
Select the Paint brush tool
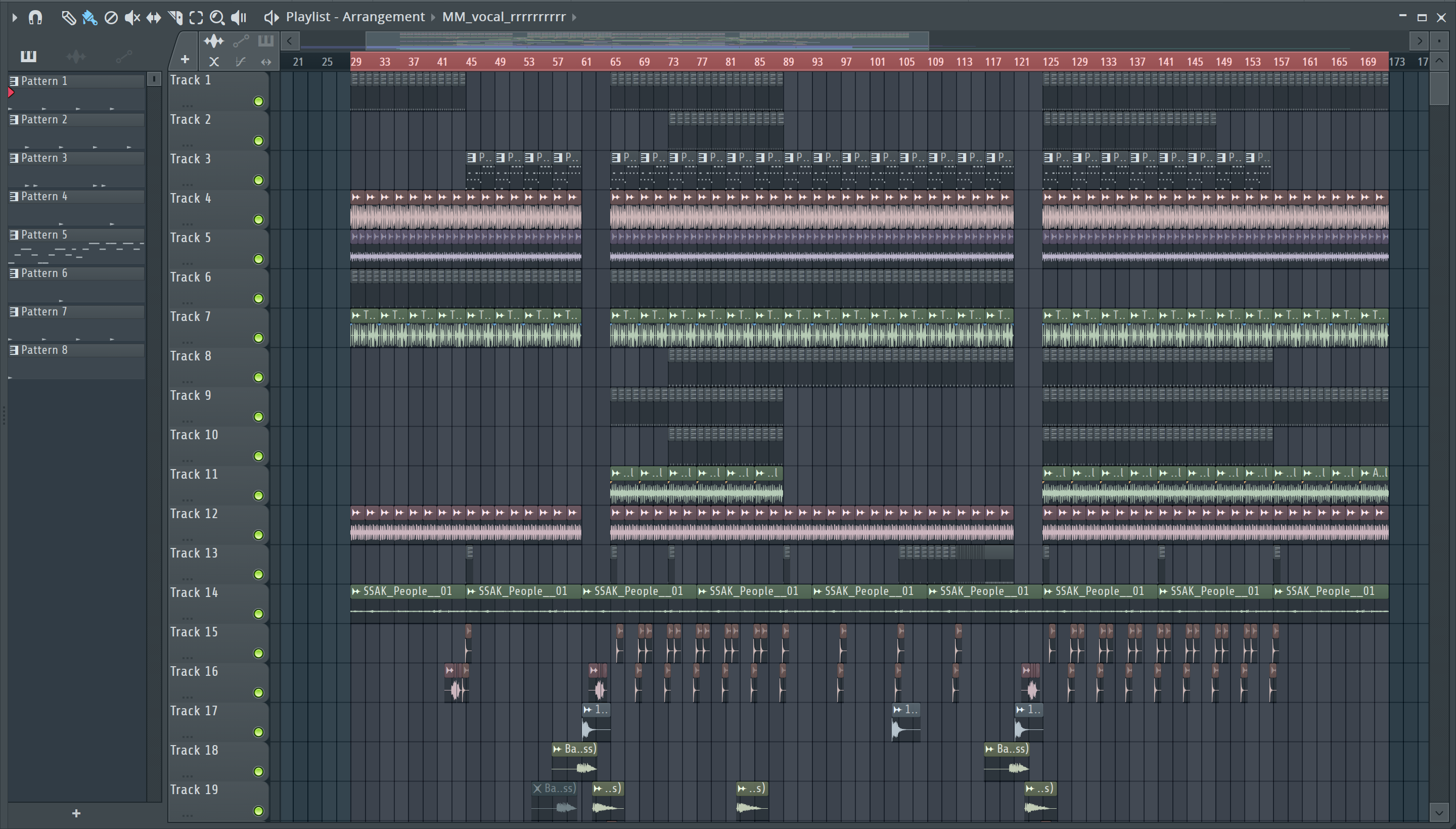coord(89,18)
